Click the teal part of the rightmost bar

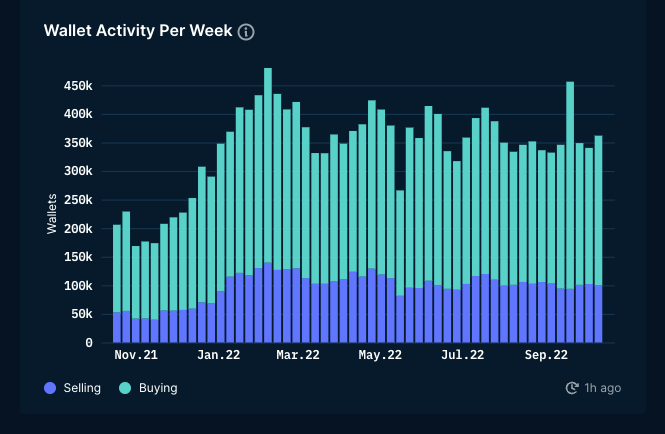598,210
